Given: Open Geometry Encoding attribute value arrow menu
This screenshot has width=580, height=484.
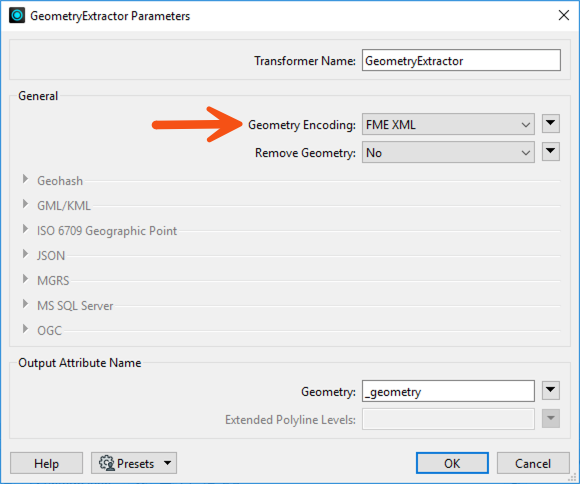Looking at the screenshot, I should coord(550,123).
